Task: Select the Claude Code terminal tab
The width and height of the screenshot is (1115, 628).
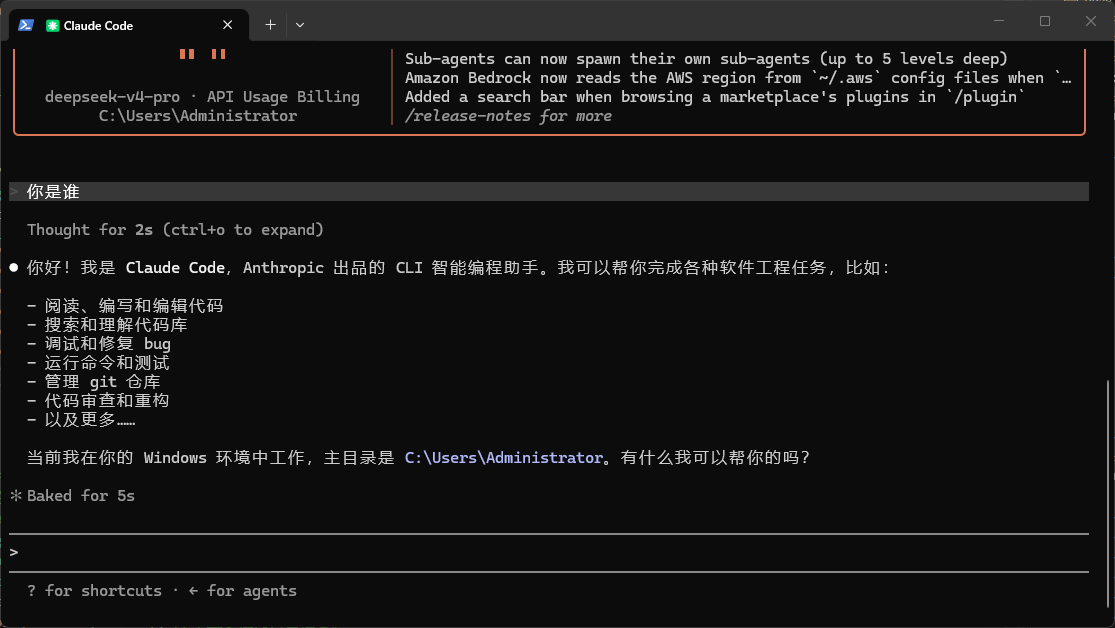Action: [129, 25]
